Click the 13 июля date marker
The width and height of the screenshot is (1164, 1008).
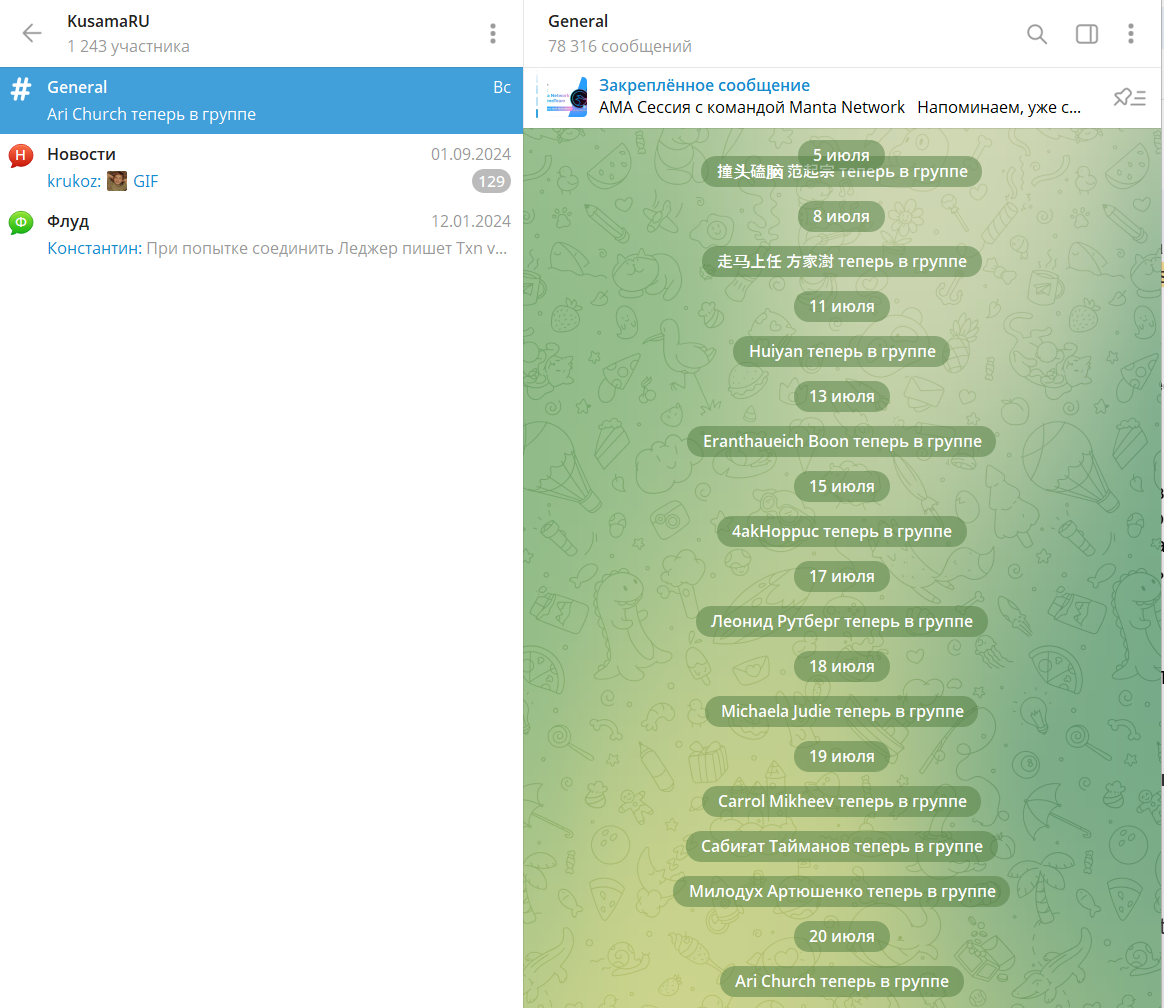(841, 396)
